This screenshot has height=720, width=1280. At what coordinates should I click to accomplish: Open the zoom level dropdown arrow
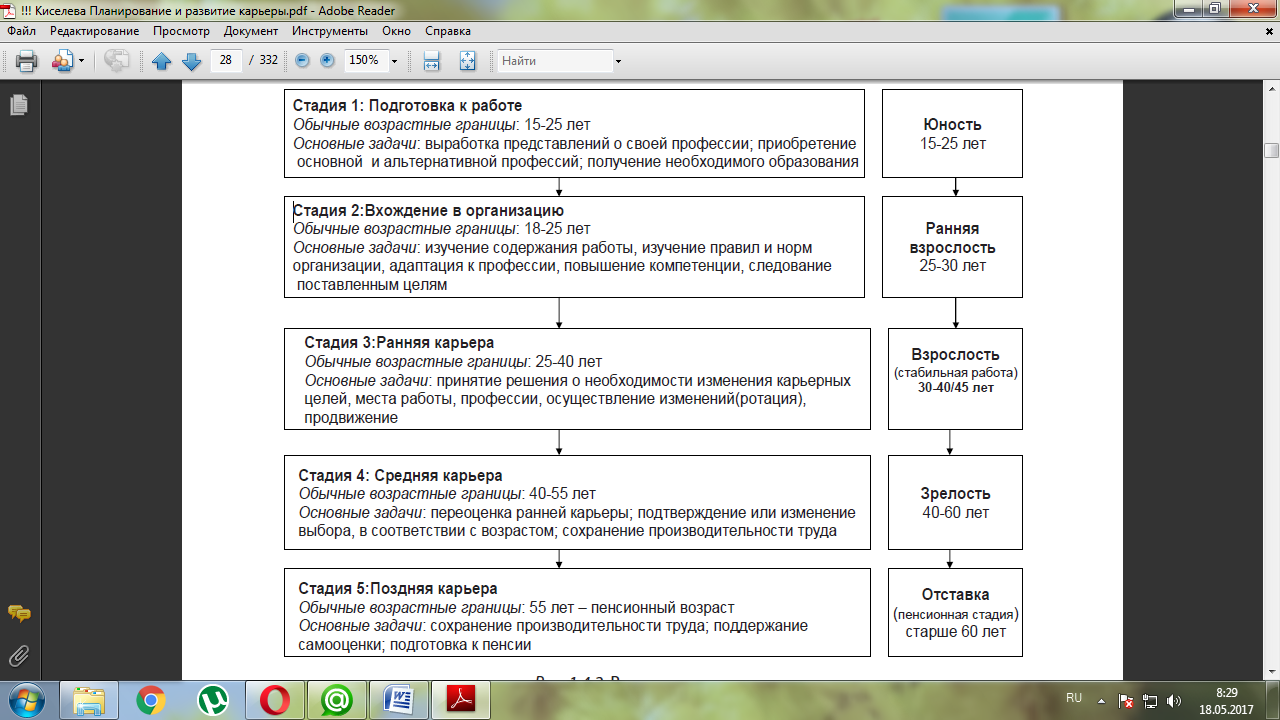(394, 61)
